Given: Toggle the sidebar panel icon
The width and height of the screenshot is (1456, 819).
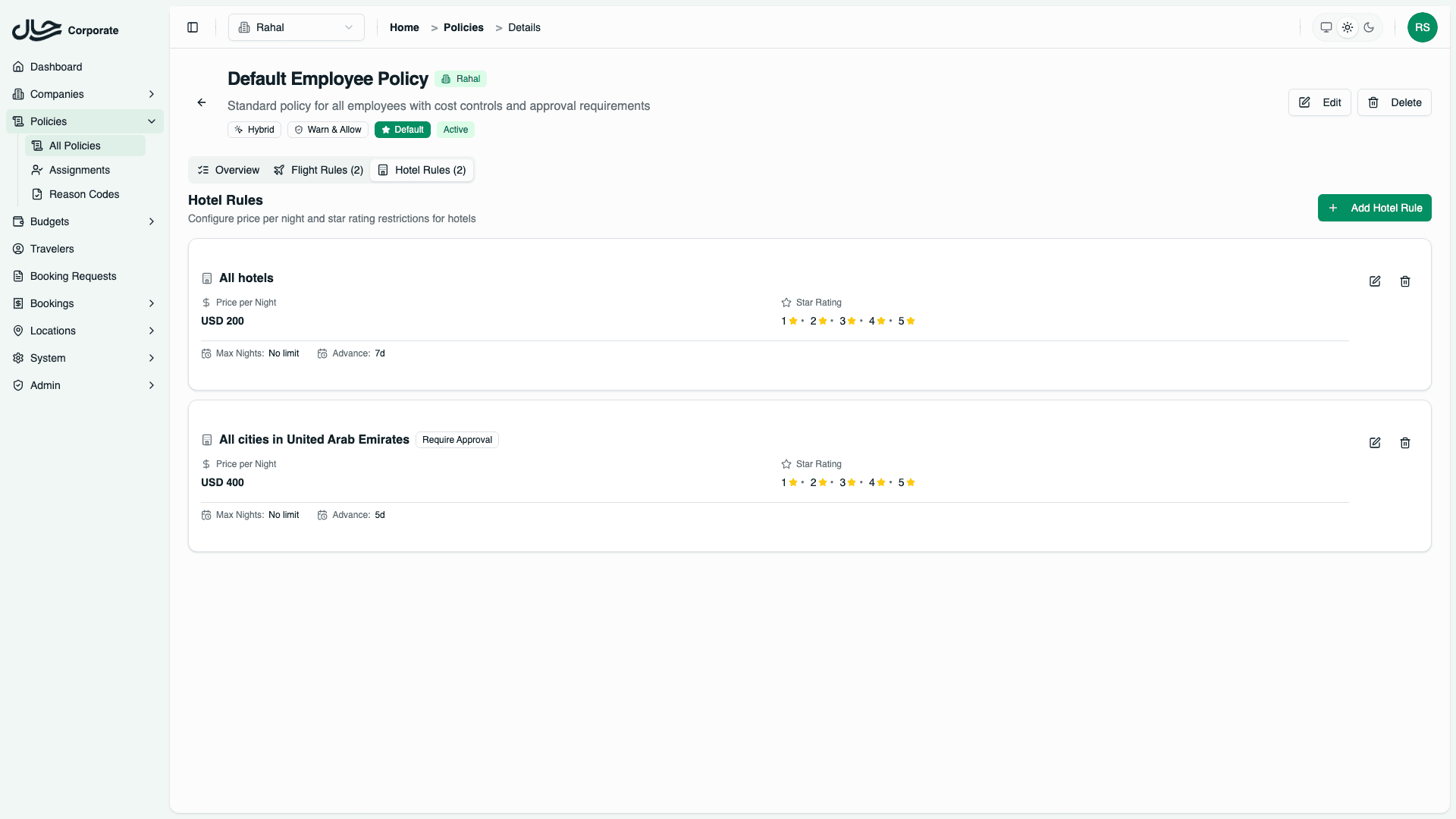Looking at the screenshot, I should 193,27.
